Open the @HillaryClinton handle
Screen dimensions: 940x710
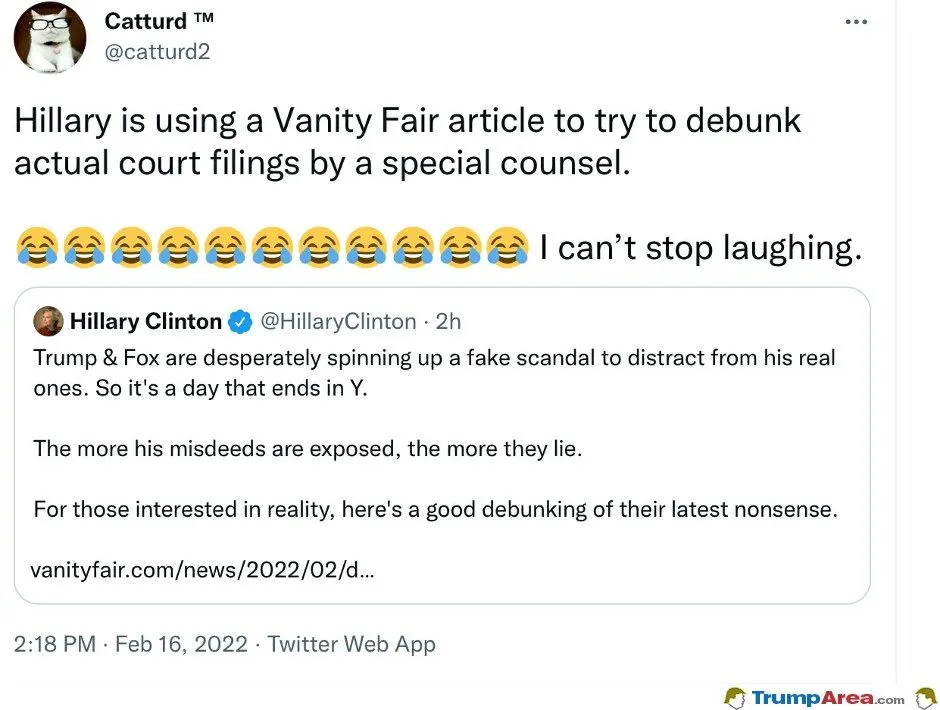[338, 321]
